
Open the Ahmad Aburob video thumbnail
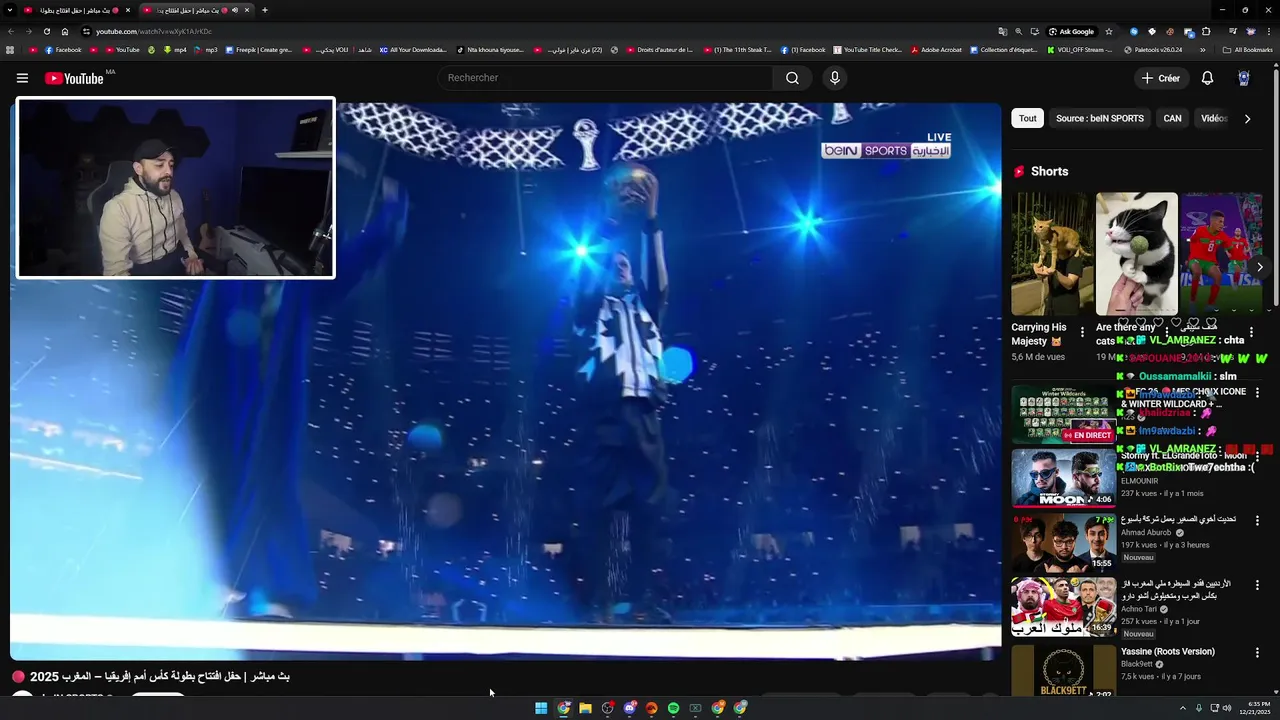(1063, 542)
